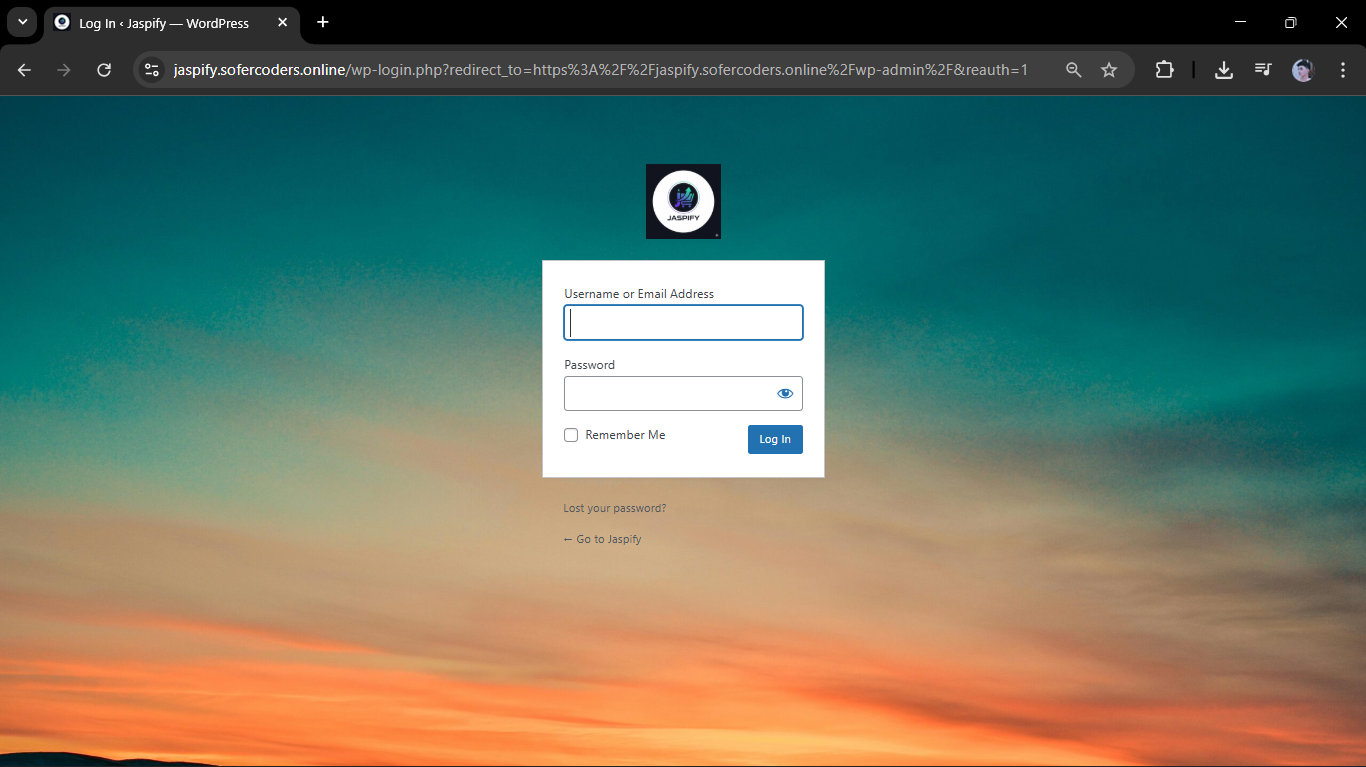
Task: Click the Chrome profile avatar icon
Action: pos(1302,70)
